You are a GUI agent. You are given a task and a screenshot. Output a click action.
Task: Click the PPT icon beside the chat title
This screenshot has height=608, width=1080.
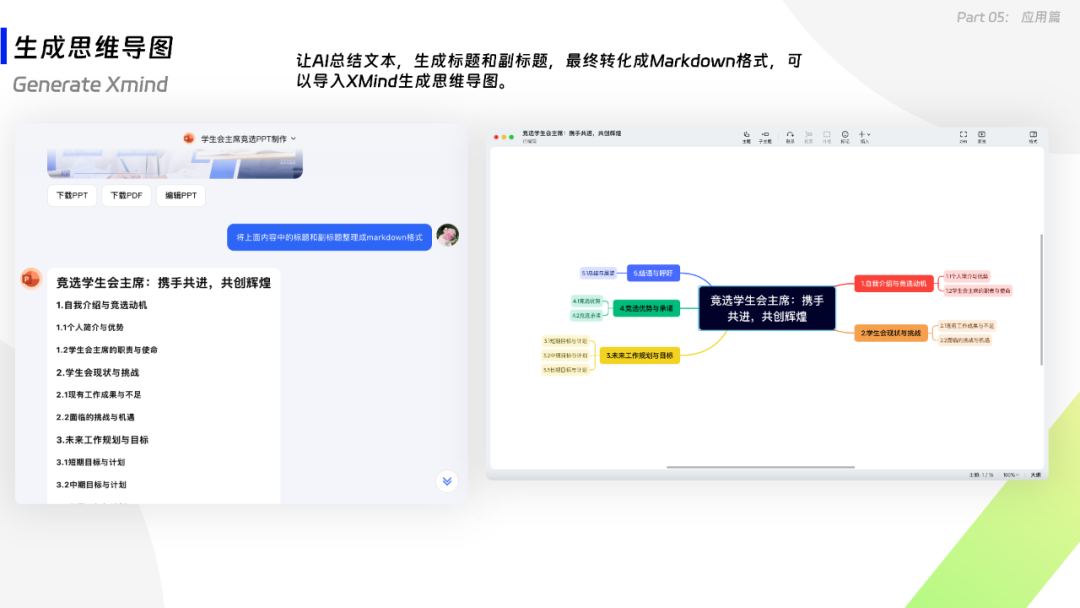[x=189, y=138]
